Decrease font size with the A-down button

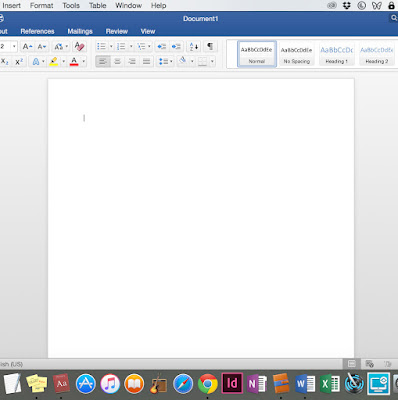pos(42,47)
